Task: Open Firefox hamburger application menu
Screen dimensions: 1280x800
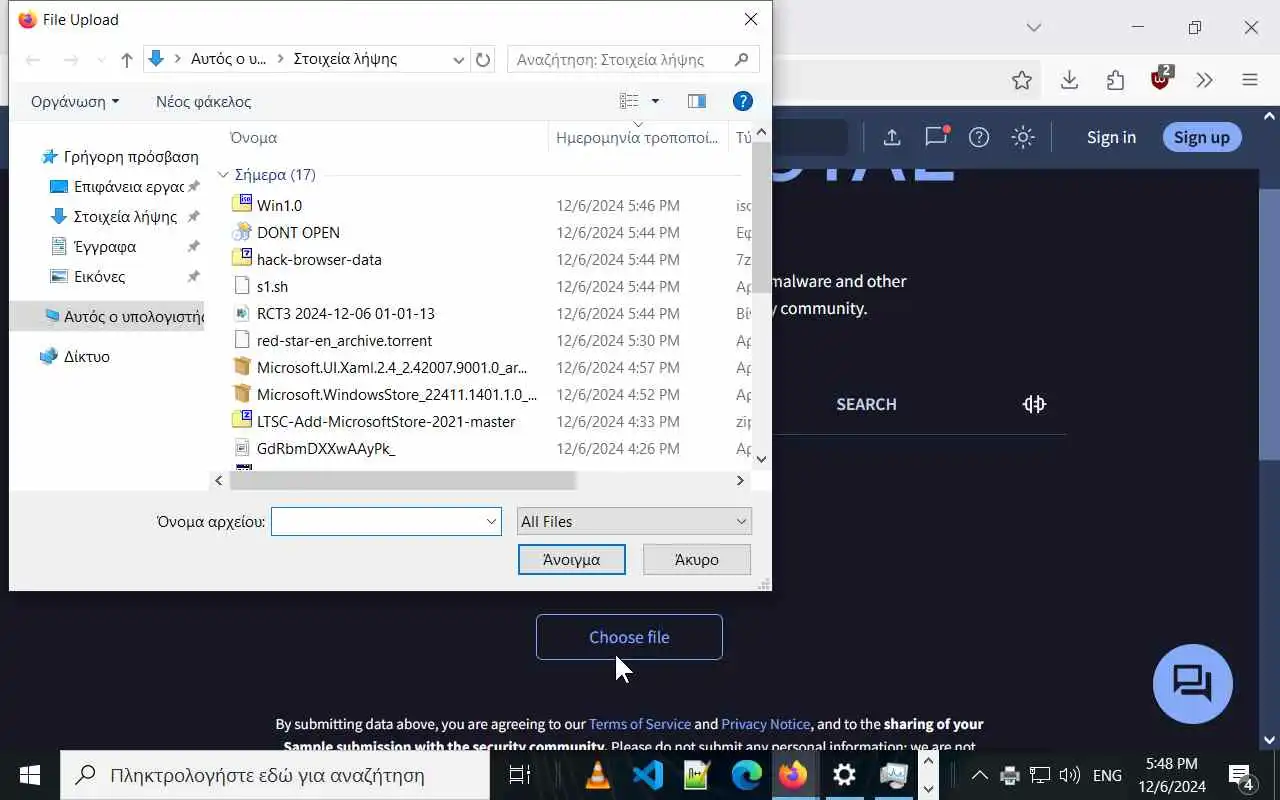Action: tap(1250, 80)
